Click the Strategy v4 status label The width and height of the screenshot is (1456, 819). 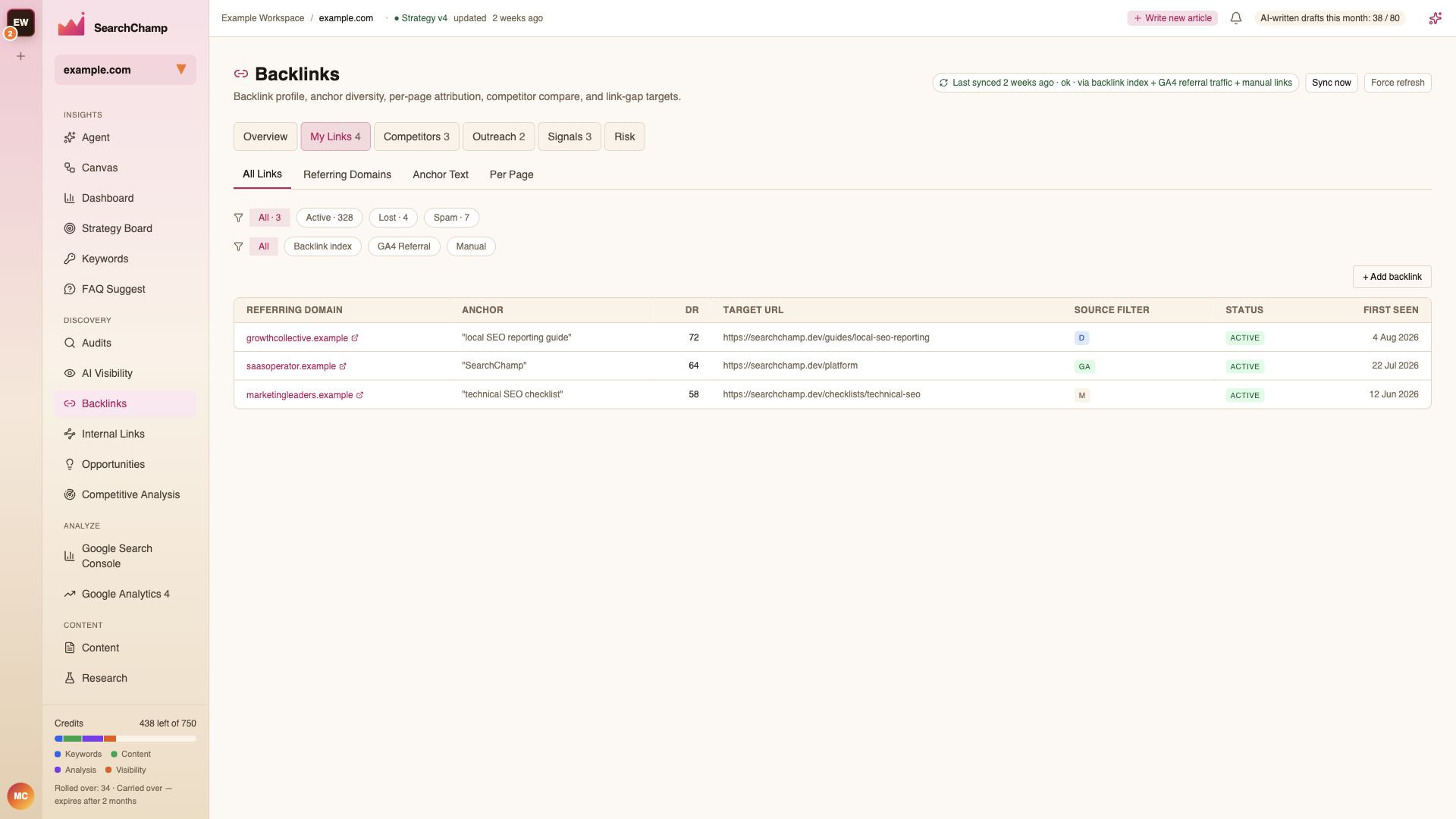(x=421, y=18)
